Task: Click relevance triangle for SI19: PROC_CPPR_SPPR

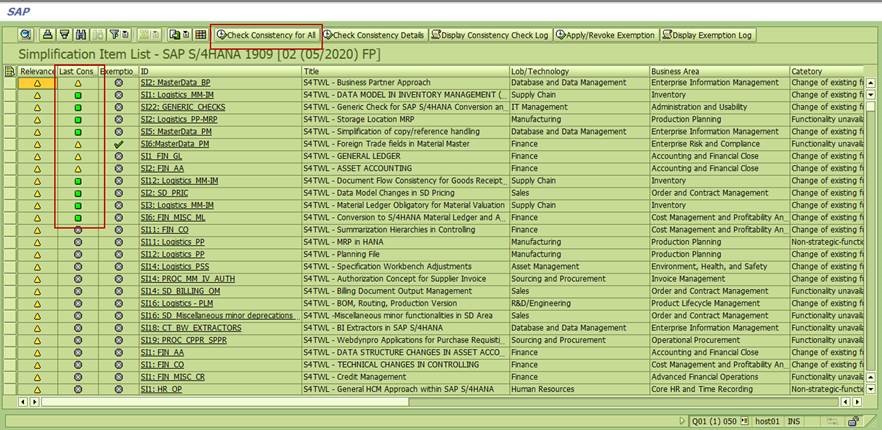Action: [x=37, y=340]
